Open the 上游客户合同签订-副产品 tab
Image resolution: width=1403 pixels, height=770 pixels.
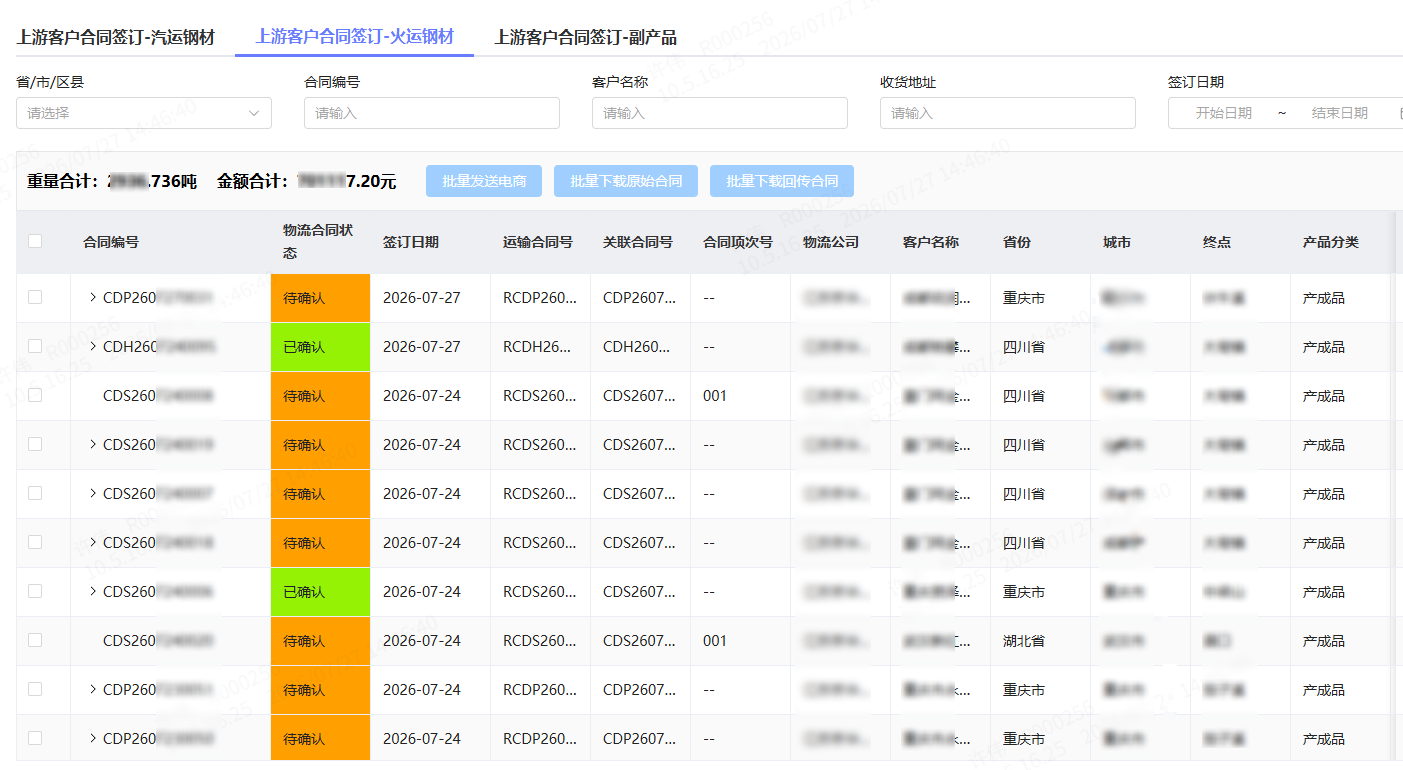(585, 38)
